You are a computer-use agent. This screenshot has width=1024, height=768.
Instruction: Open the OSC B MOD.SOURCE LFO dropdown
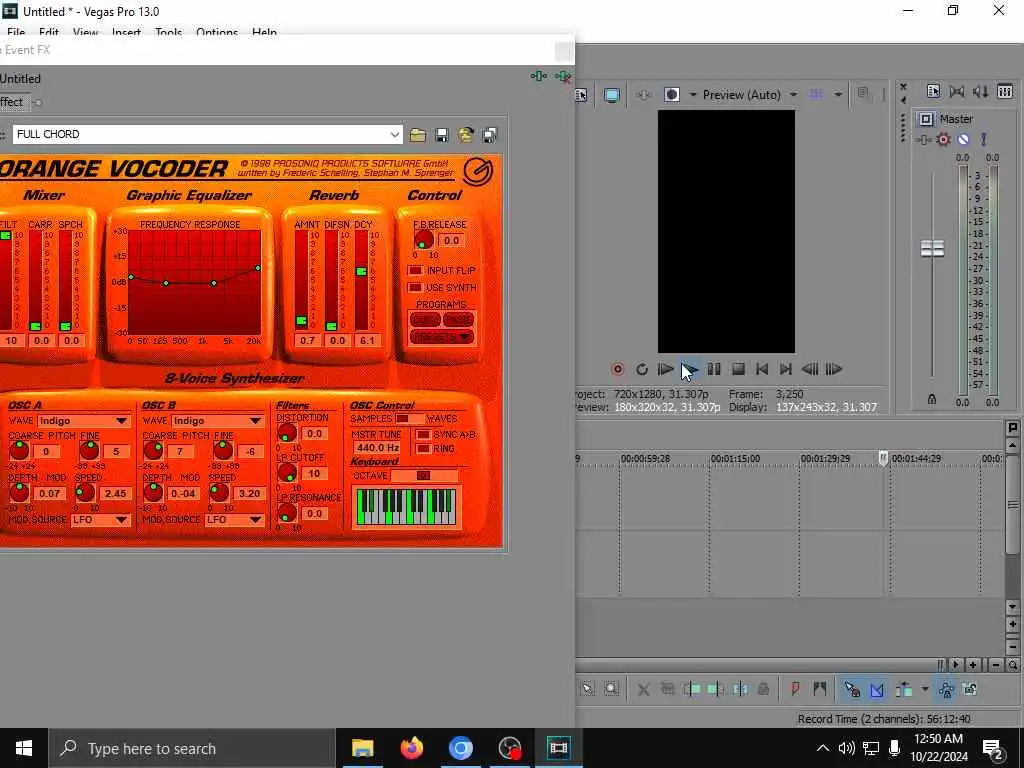pyautogui.click(x=255, y=520)
